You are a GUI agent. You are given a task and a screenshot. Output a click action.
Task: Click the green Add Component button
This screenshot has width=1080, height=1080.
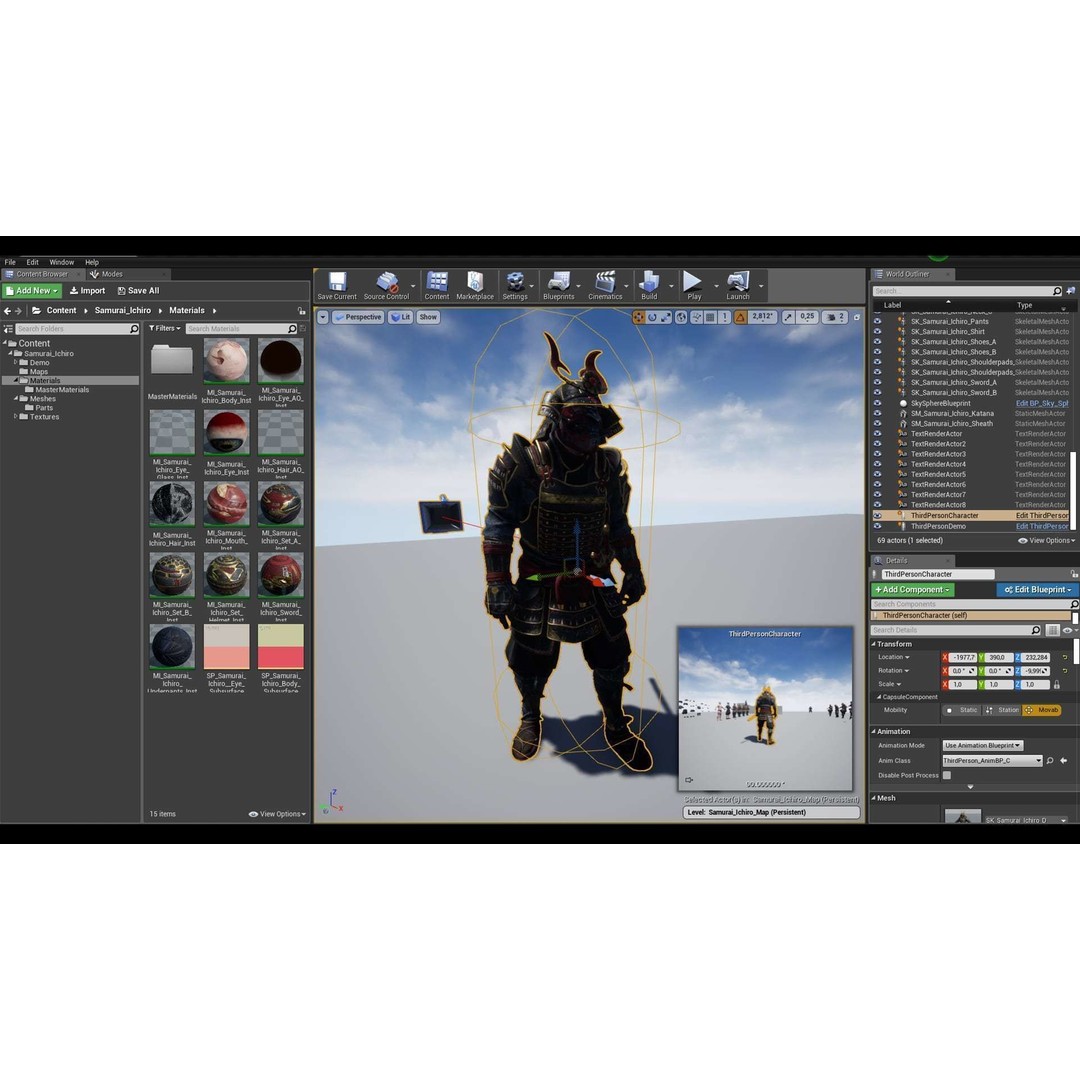912,590
